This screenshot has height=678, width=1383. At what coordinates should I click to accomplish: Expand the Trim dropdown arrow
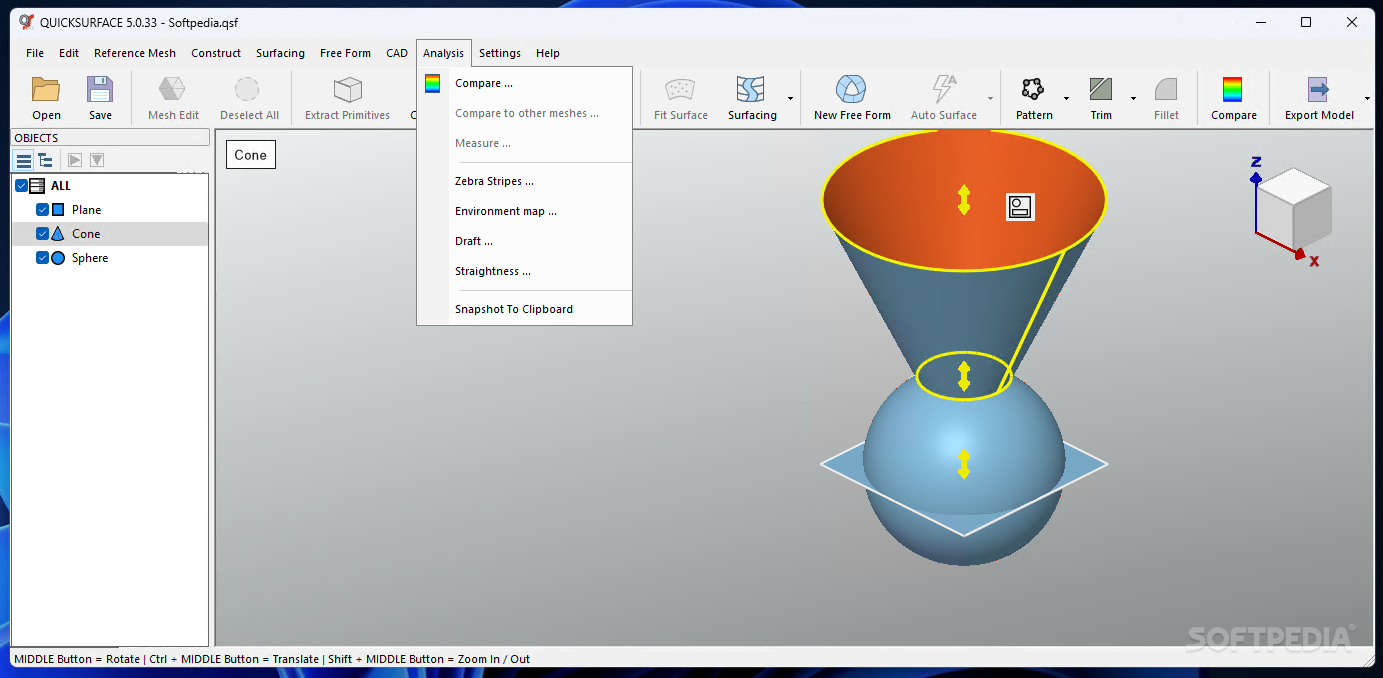(x=1133, y=98)
